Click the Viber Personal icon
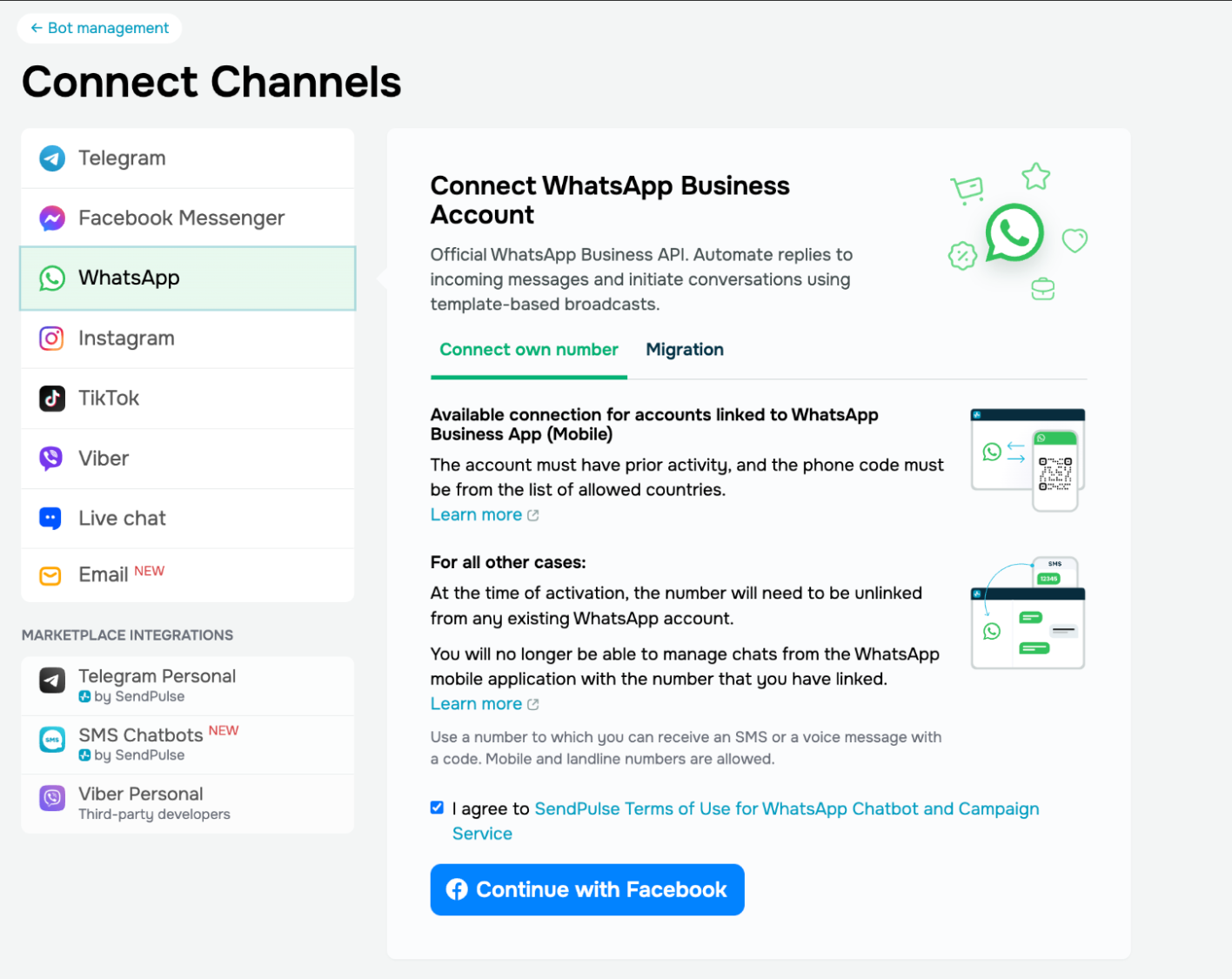This screenshot has width=1232, height=979. (52, 798)
